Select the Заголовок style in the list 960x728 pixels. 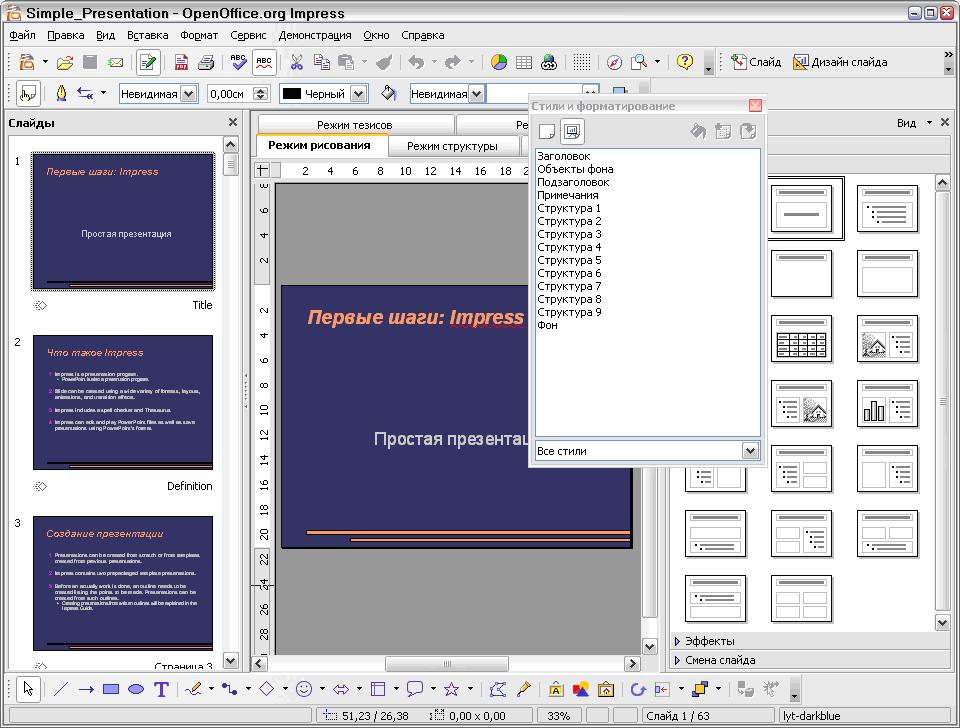click(x=563, y=156)
